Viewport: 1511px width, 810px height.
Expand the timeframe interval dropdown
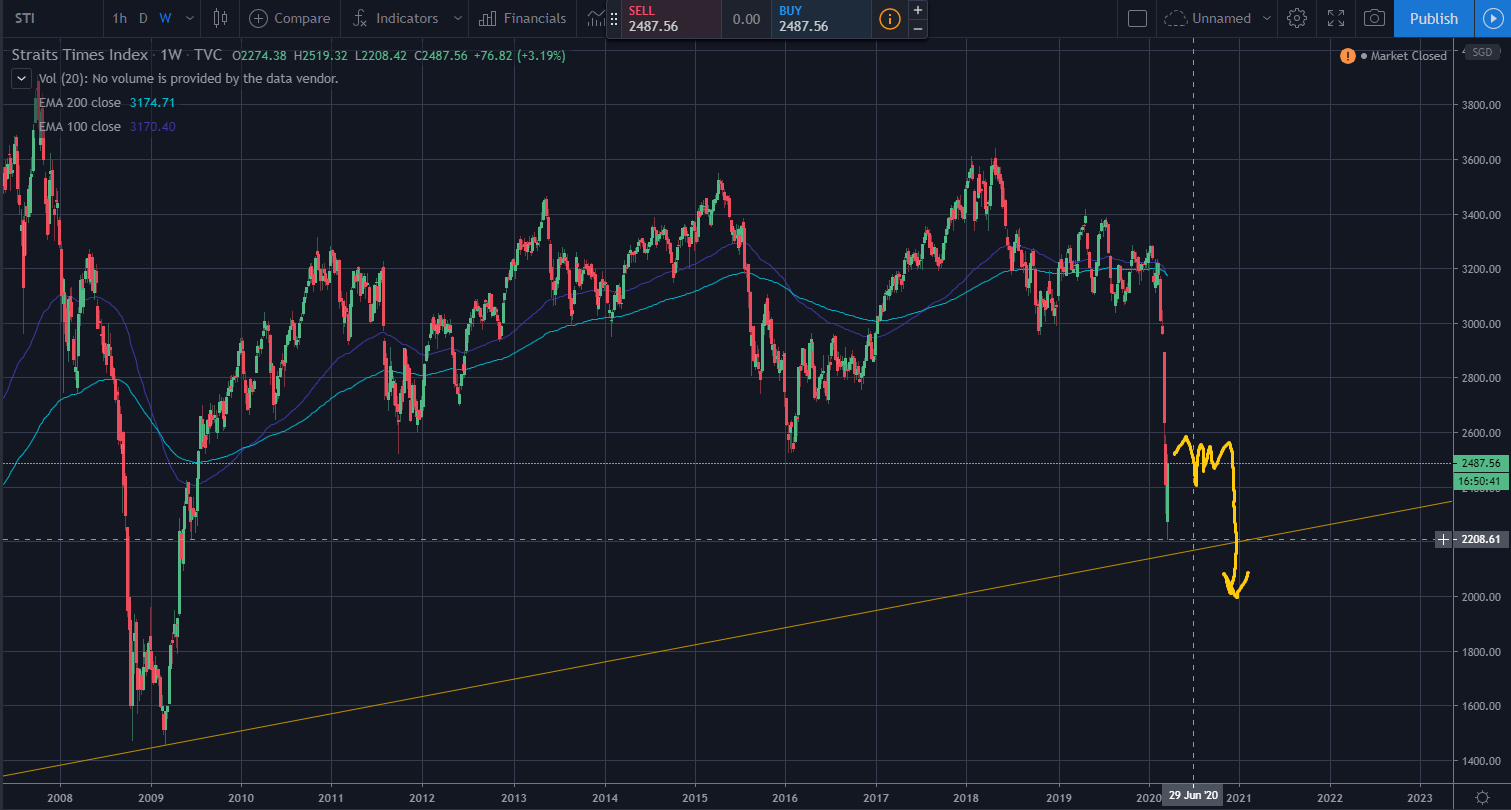click(188, 18)
